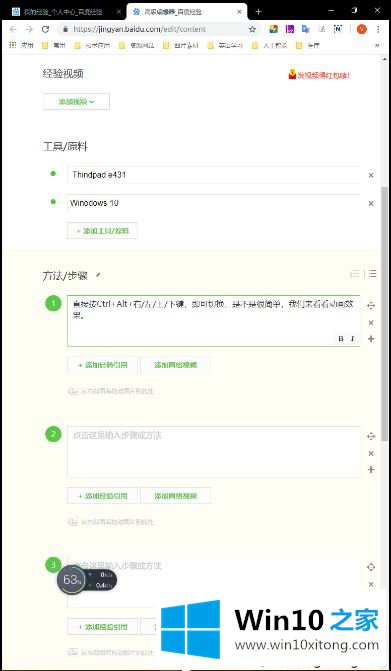Delete step 1 with its x icon
This screenshot has width=391, height=671.
371,322
